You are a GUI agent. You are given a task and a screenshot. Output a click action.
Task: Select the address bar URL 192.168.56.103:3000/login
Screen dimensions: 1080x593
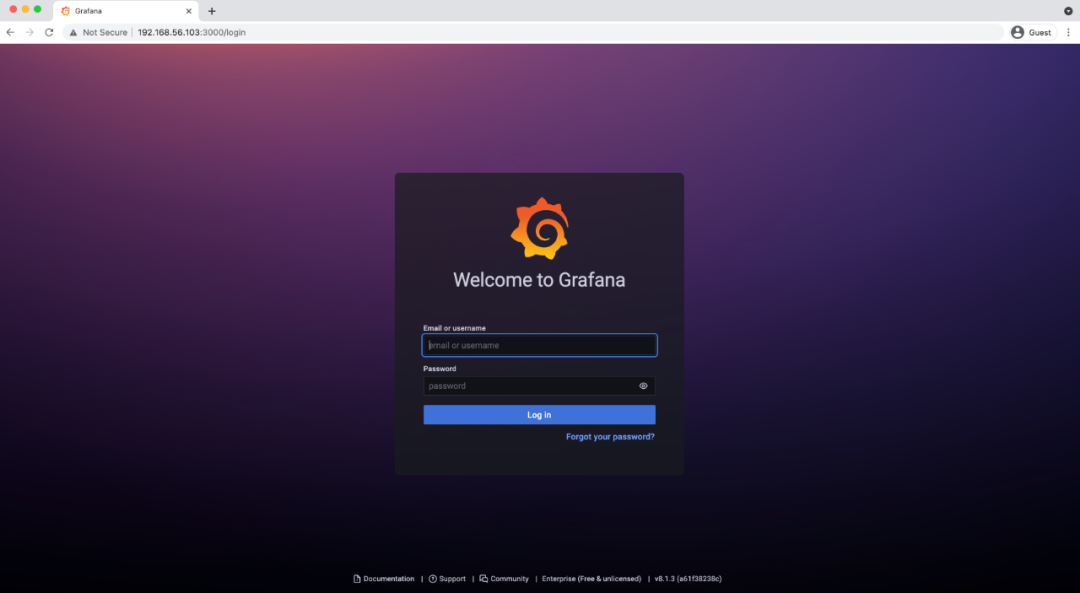(191, 32)
